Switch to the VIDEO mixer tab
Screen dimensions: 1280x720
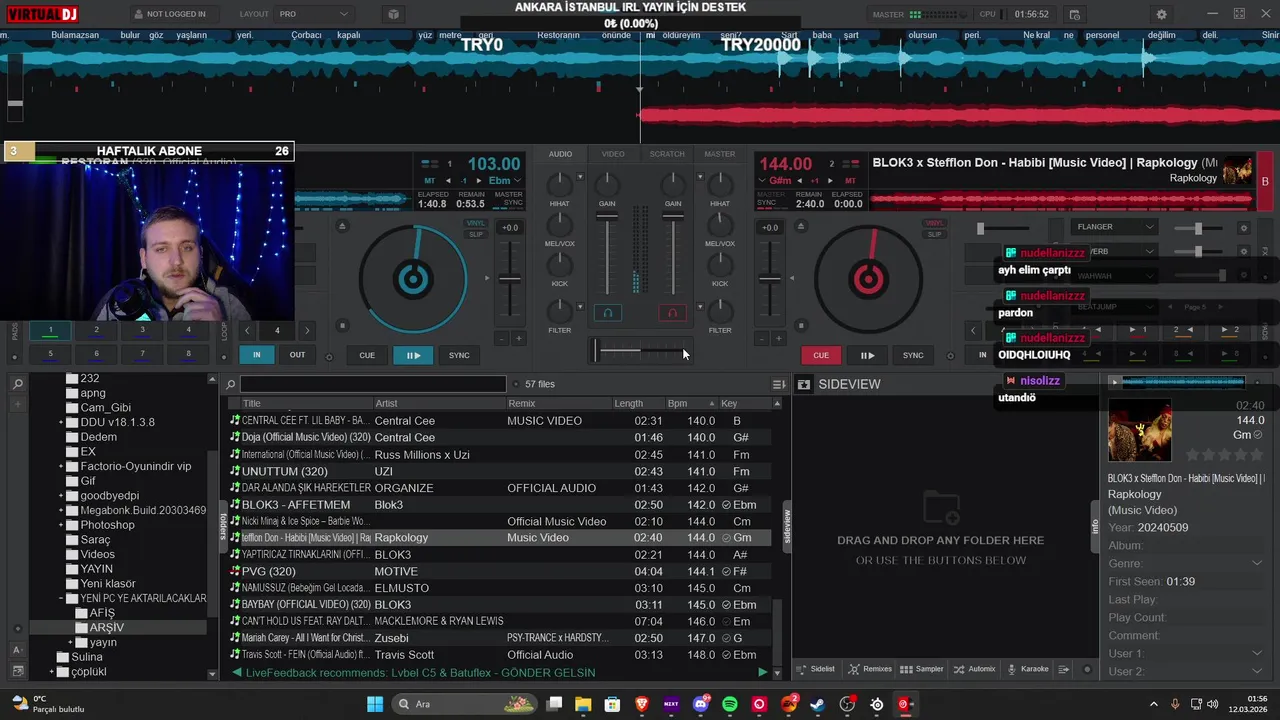[613, 154]
